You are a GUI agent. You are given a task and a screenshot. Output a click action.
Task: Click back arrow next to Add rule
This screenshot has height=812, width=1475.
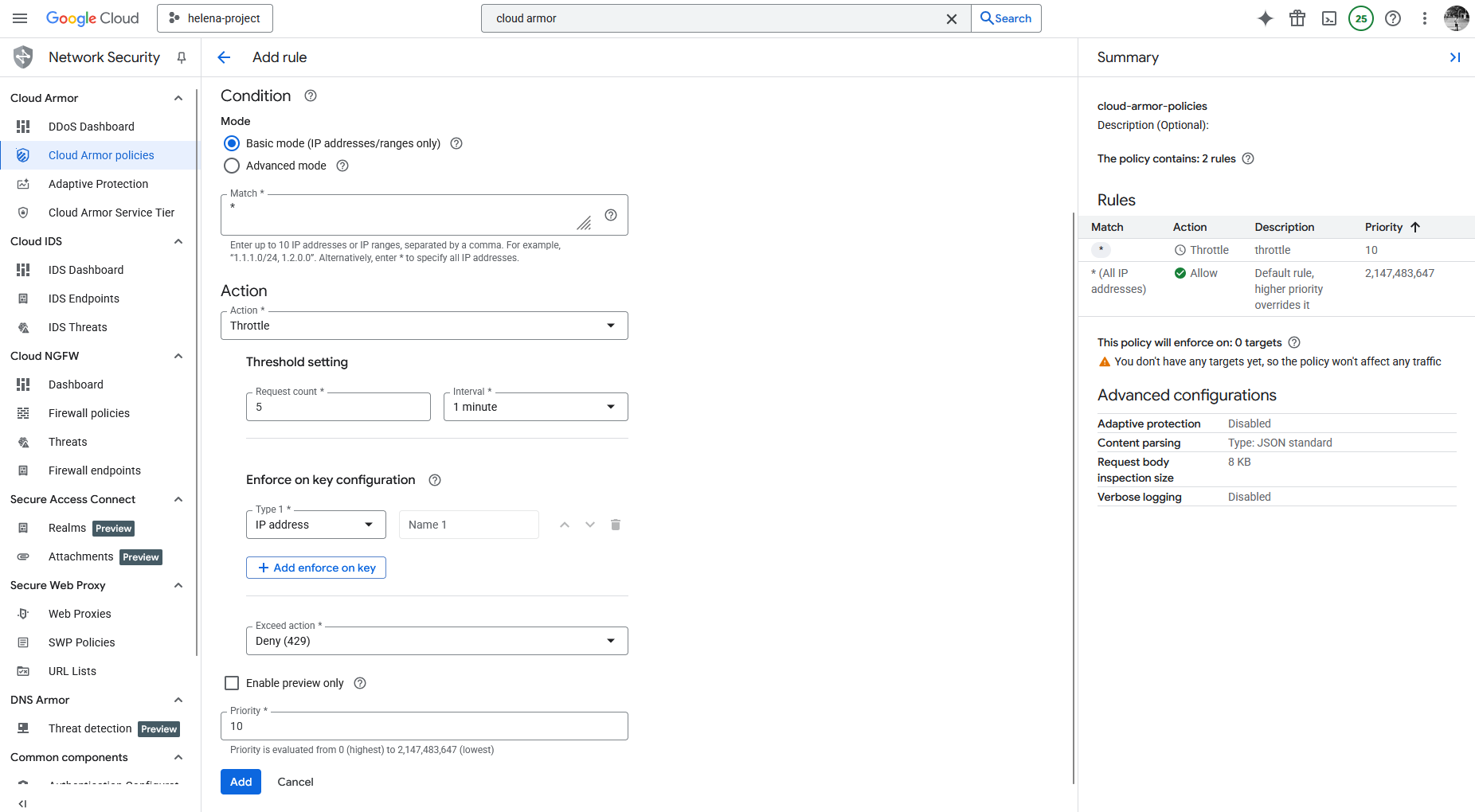pyautogui.click(x=224, y=57)
